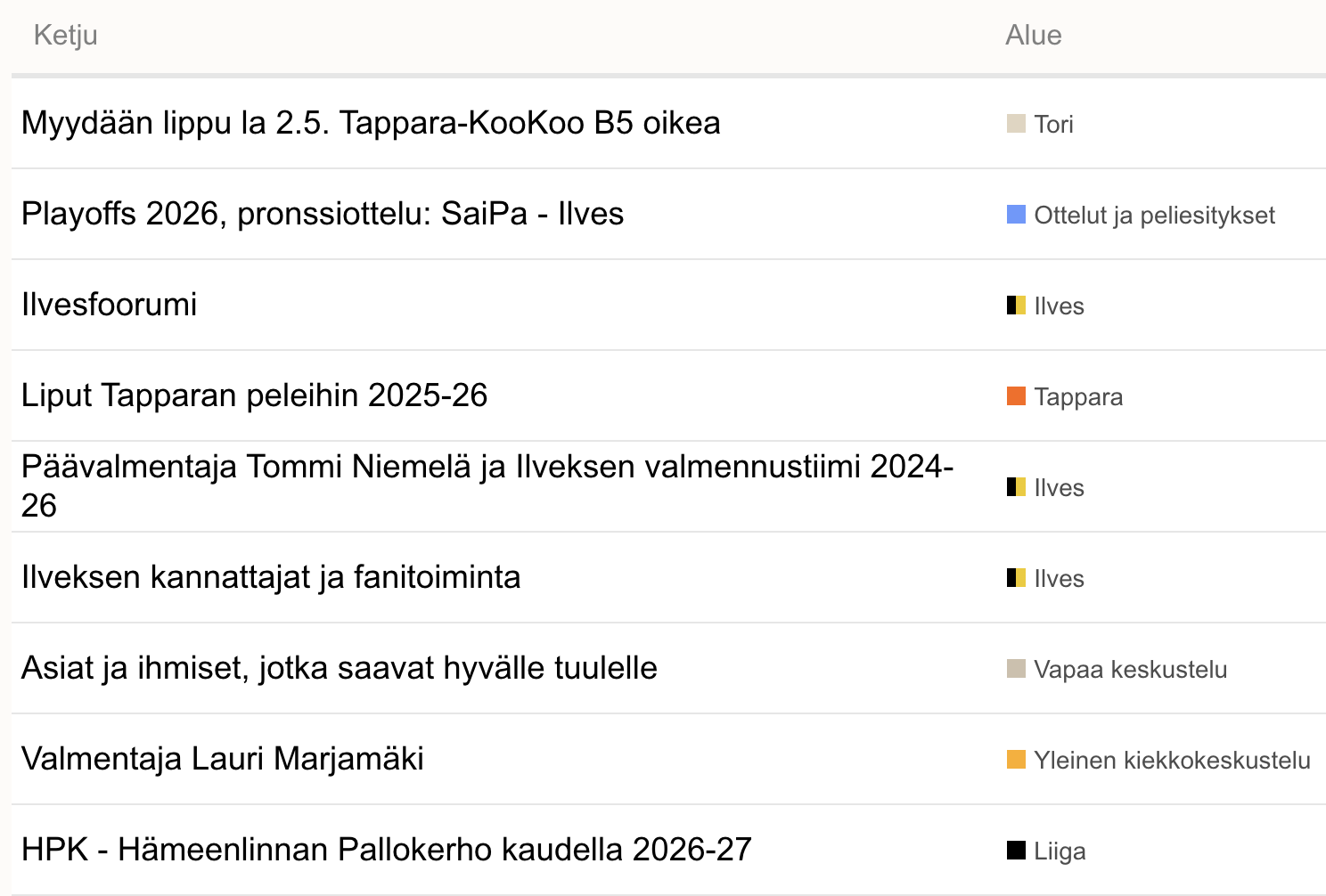Click the orange Tappara color square

[1016, 395]
